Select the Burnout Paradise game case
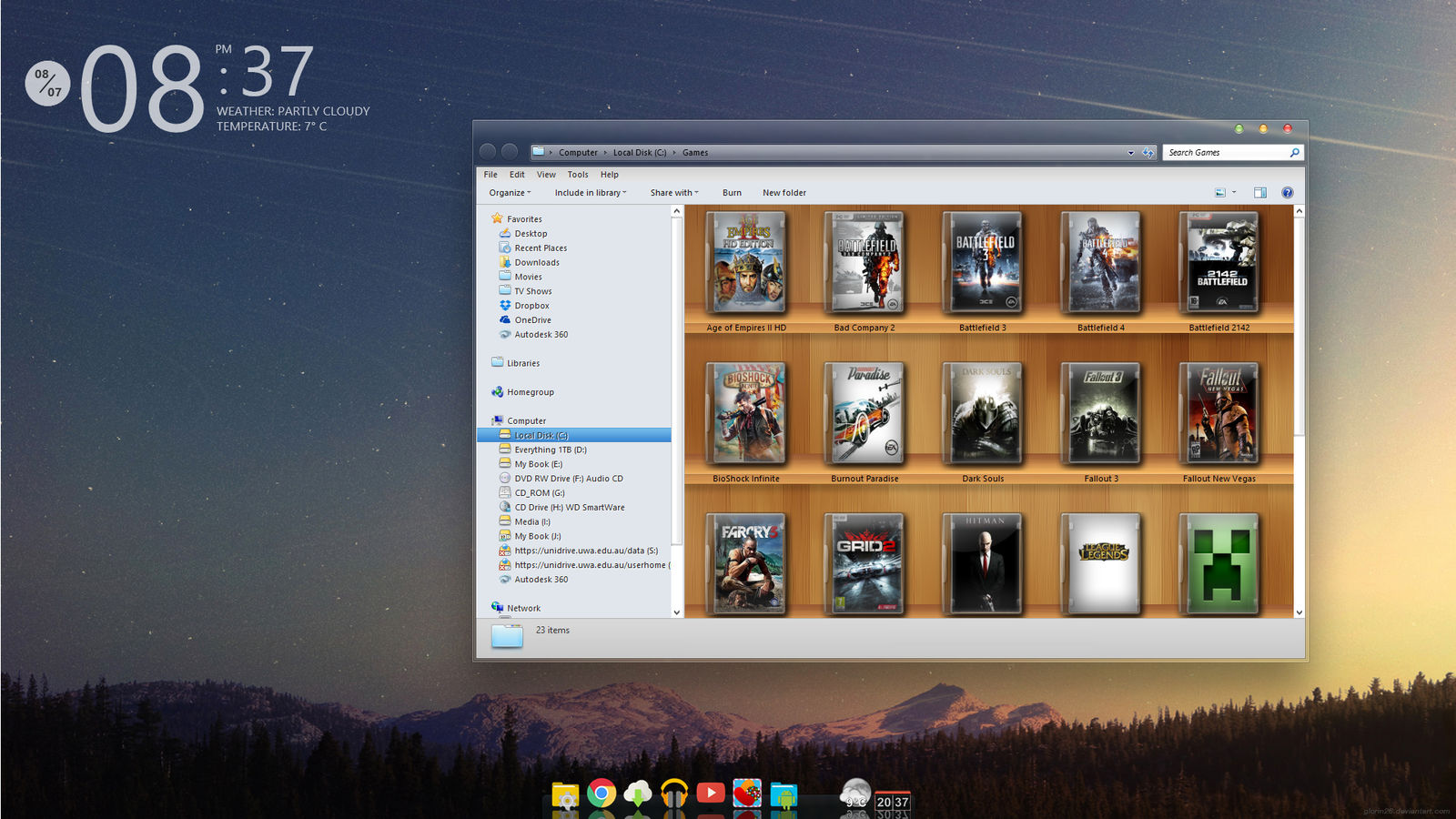This screenshot has width=1456, height=819. click(864, 414)
